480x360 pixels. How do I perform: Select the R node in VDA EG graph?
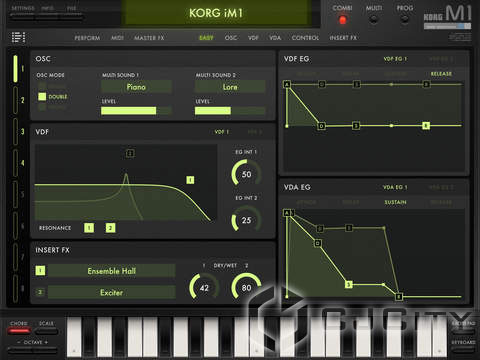(399, 296)
